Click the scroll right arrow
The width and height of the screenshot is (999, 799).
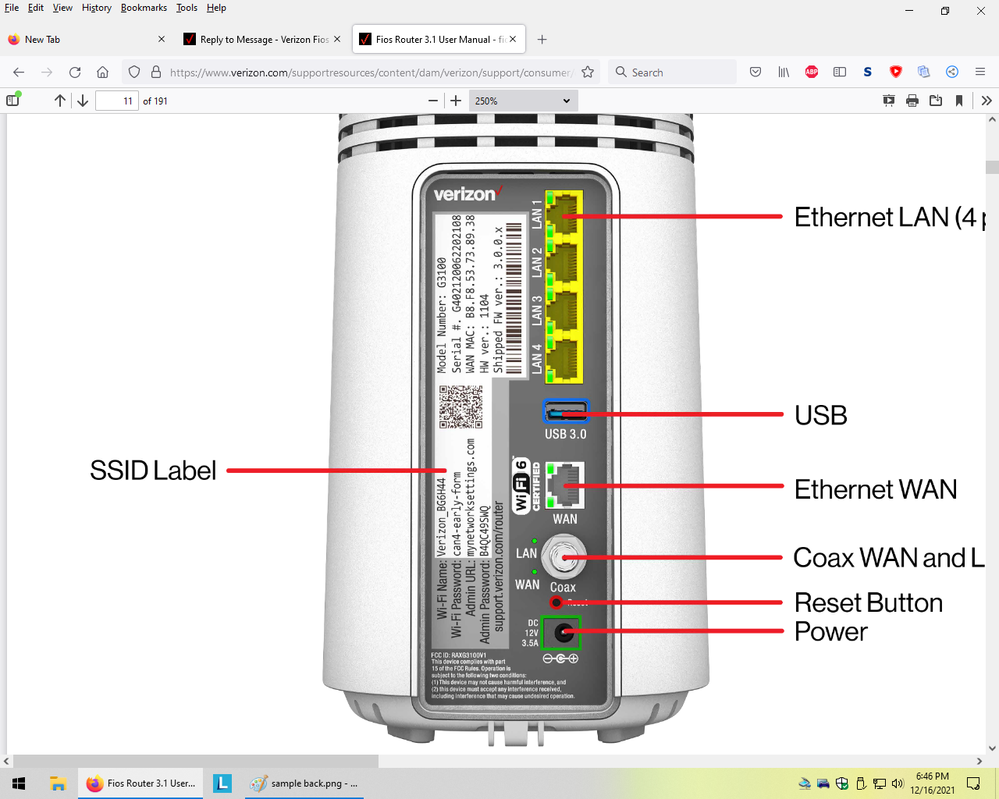tap(980, 761)
